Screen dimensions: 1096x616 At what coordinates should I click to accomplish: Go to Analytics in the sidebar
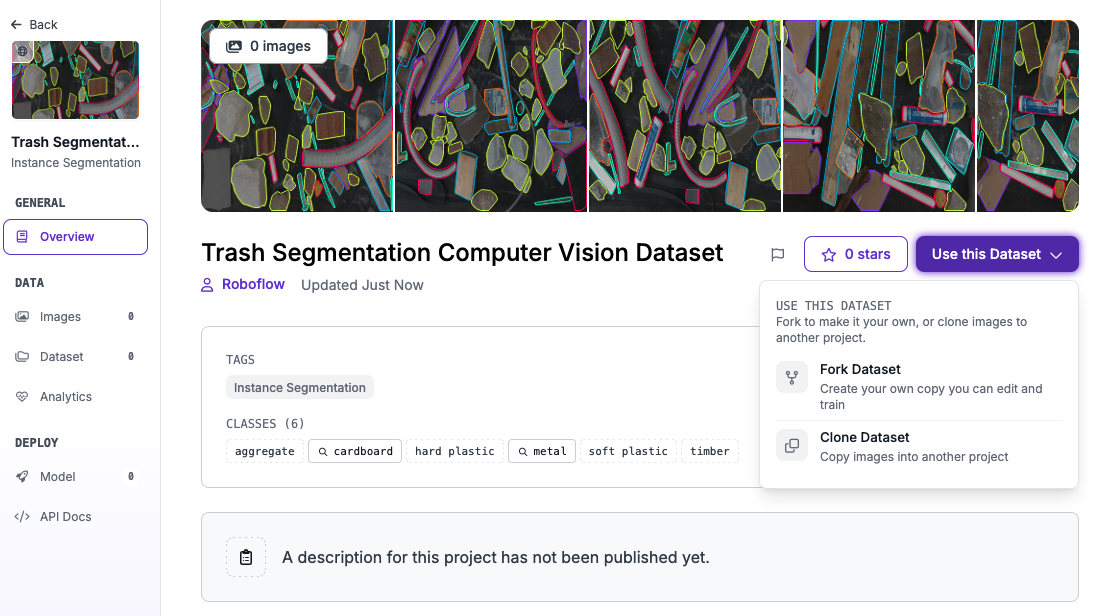click(65, 397)
